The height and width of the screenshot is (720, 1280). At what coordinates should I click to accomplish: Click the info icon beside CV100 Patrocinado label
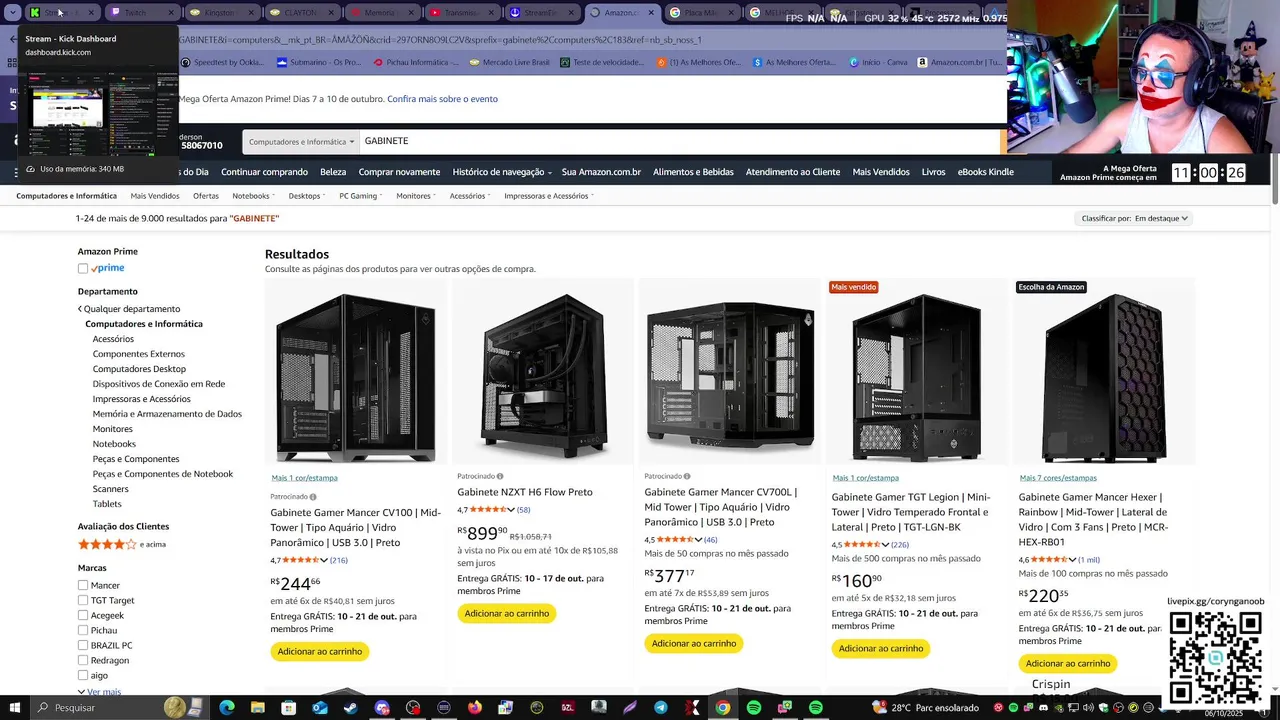tap(313, 496)
